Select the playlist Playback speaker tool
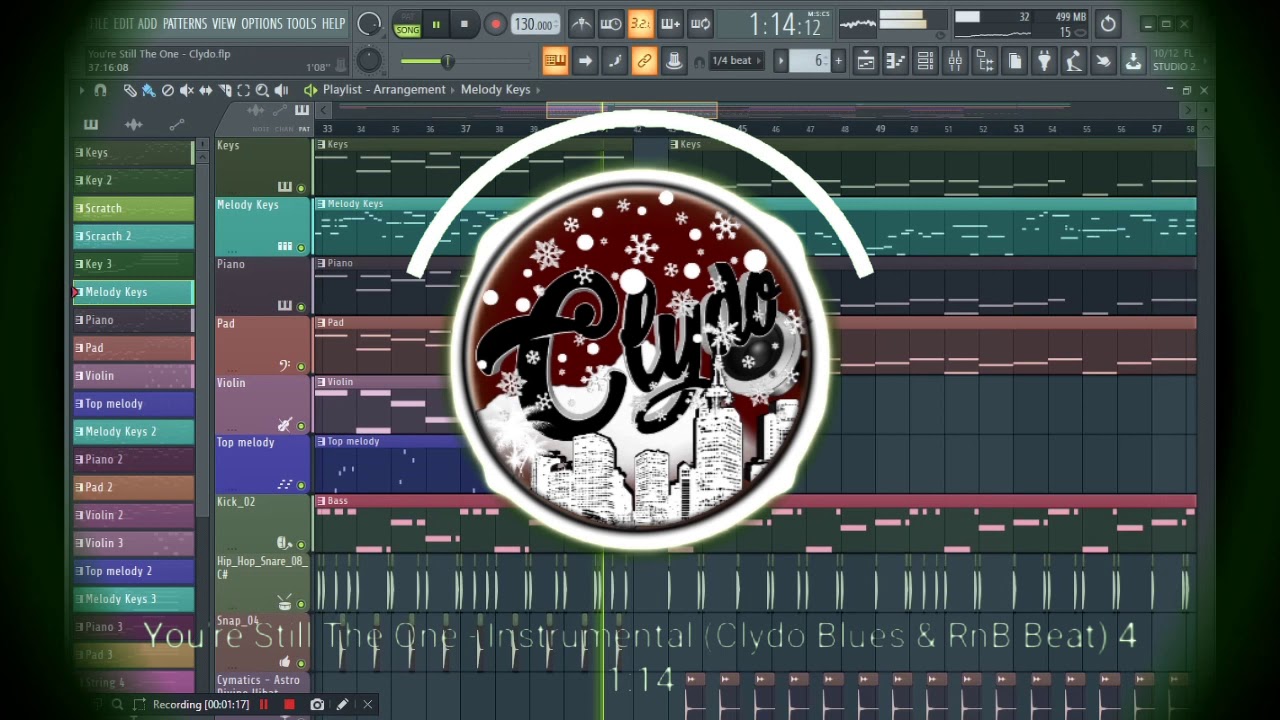This screenshot has width=1280, height=720. pyautogui.click(x=281, y=90)
